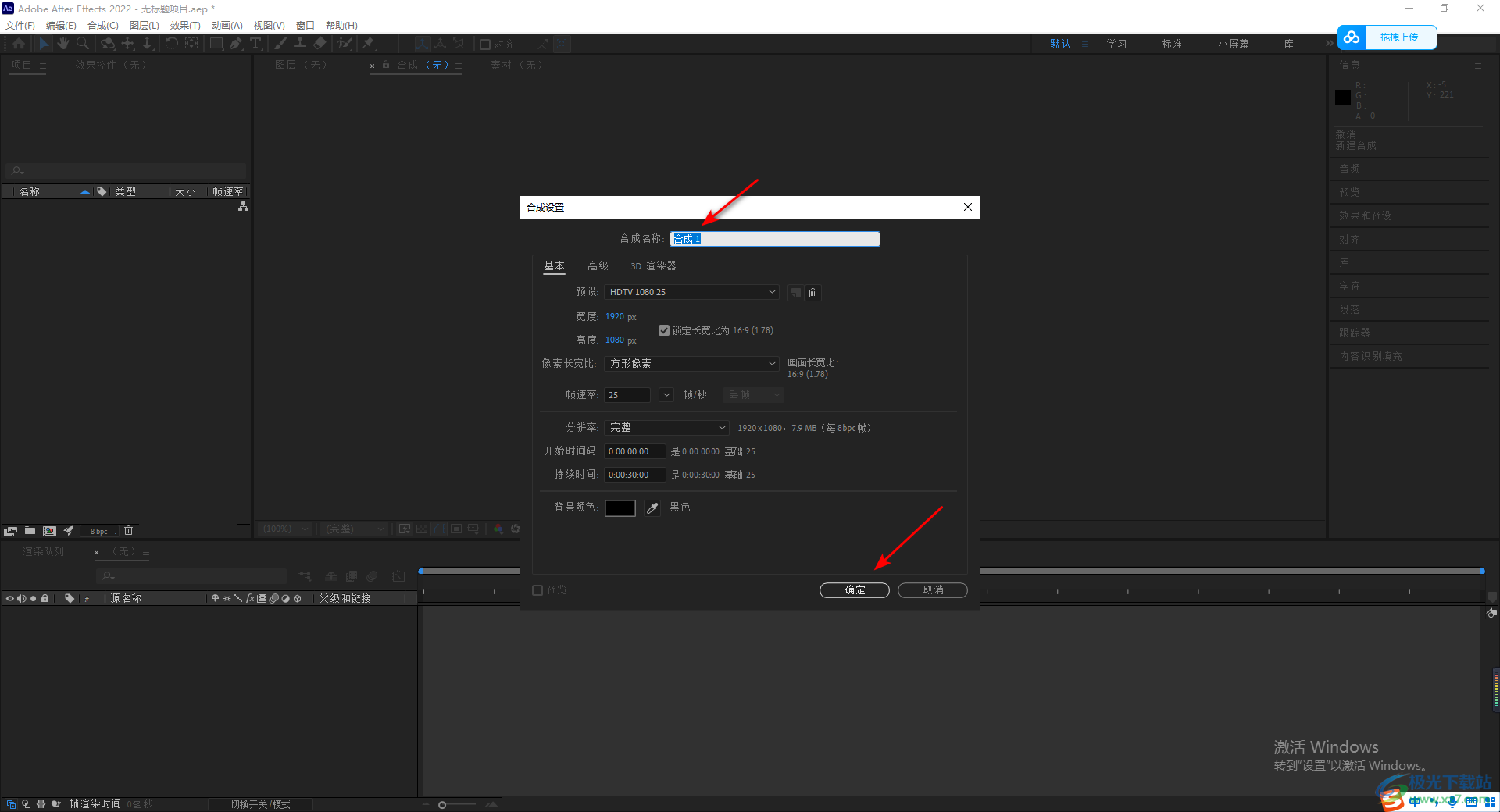Click the Toggle Switches/Modes button
1500x812 pixels.
point(260,804)
